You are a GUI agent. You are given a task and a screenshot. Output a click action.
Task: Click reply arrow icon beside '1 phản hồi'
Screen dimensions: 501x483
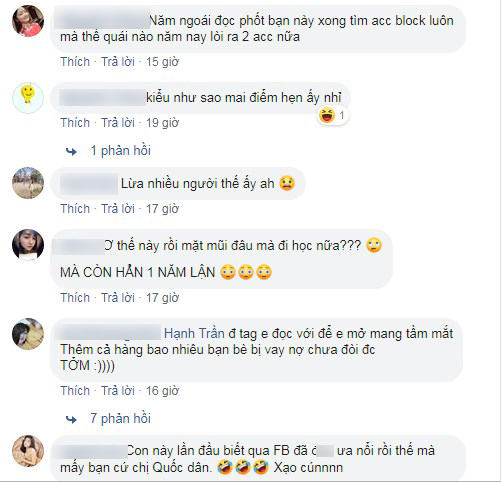71,152
